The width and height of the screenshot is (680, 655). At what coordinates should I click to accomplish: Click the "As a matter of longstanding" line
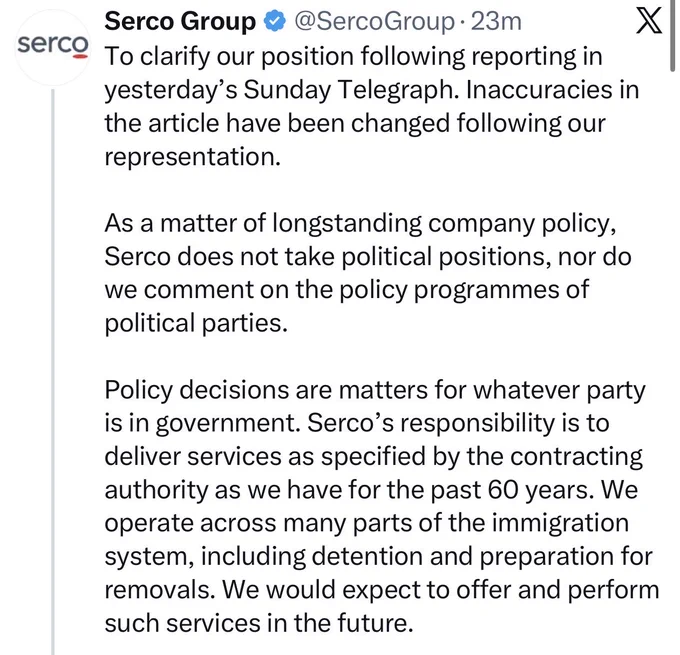360,224
